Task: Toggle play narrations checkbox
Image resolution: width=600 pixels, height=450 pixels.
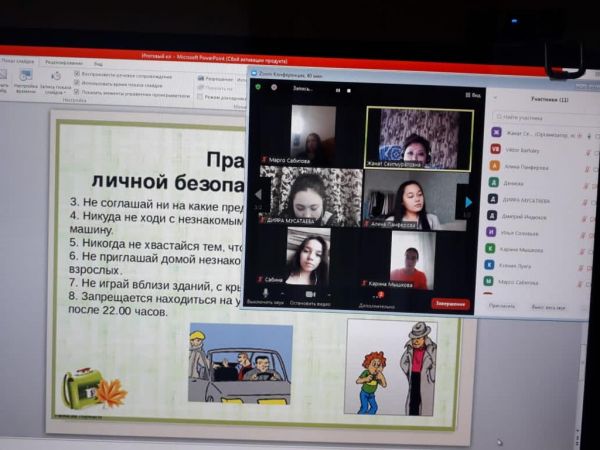Action: click(78, 75)
